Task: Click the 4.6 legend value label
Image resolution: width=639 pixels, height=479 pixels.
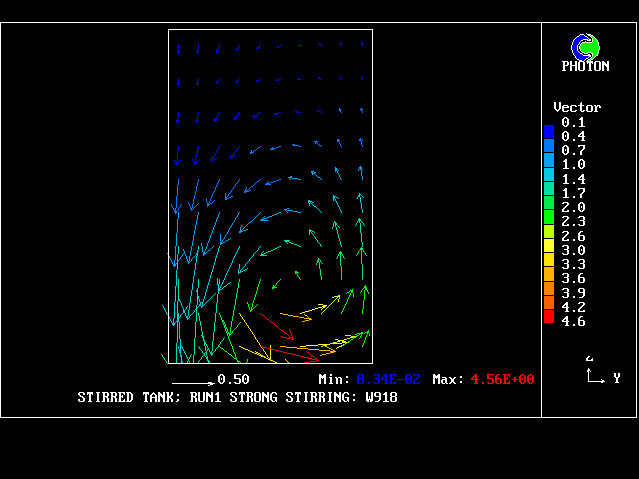Action: (x=573, y=322)
